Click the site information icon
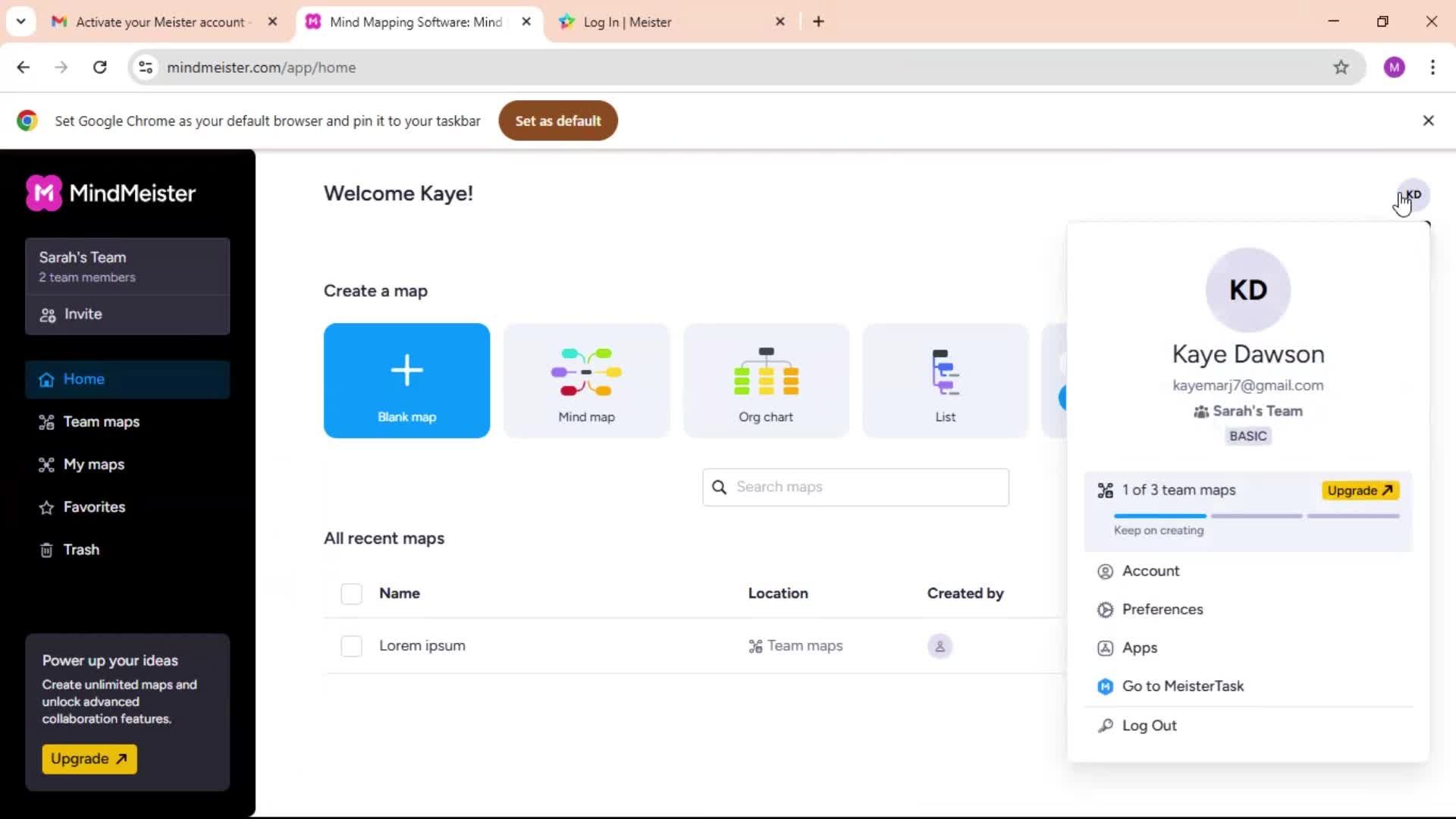 [146, 67]
